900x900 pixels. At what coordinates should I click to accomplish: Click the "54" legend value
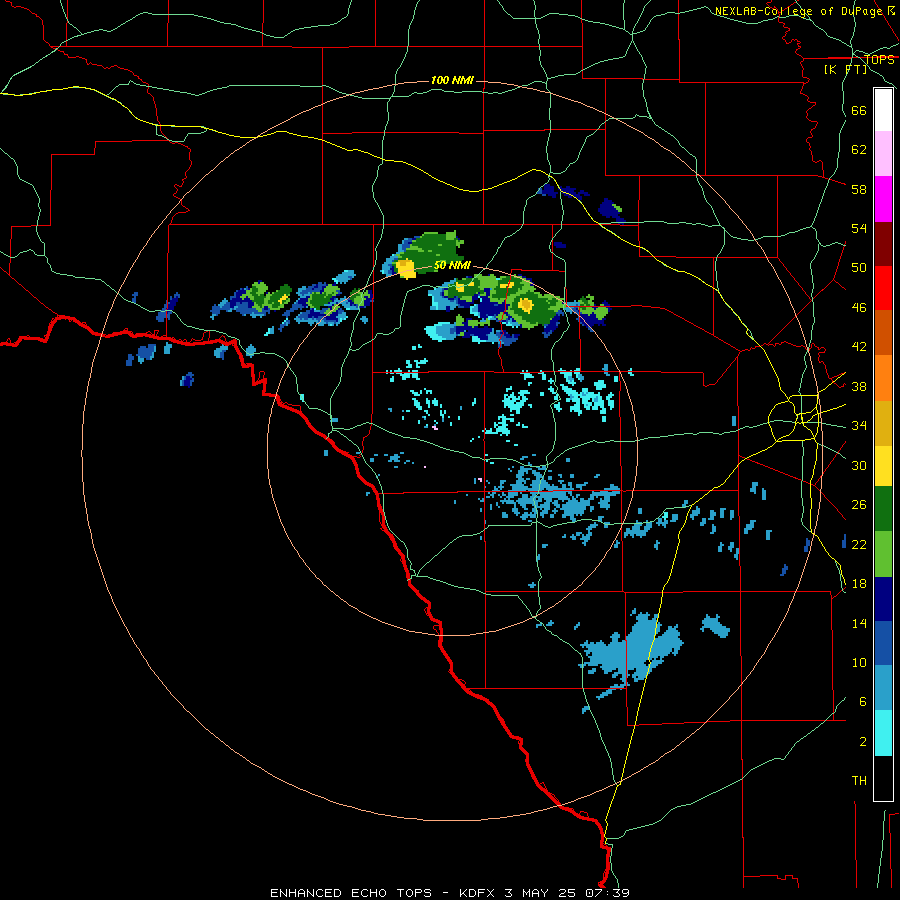[859, 228]
